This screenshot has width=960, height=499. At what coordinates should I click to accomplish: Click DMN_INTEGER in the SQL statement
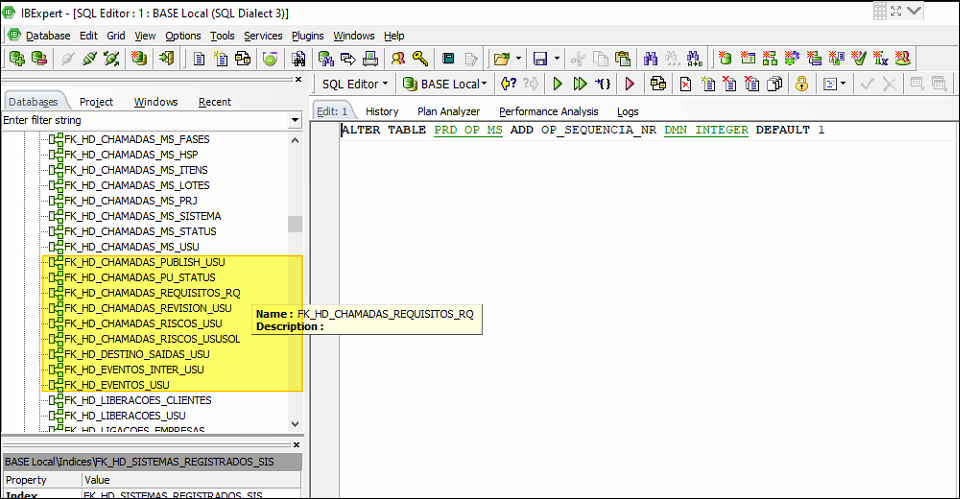point(706,130)
